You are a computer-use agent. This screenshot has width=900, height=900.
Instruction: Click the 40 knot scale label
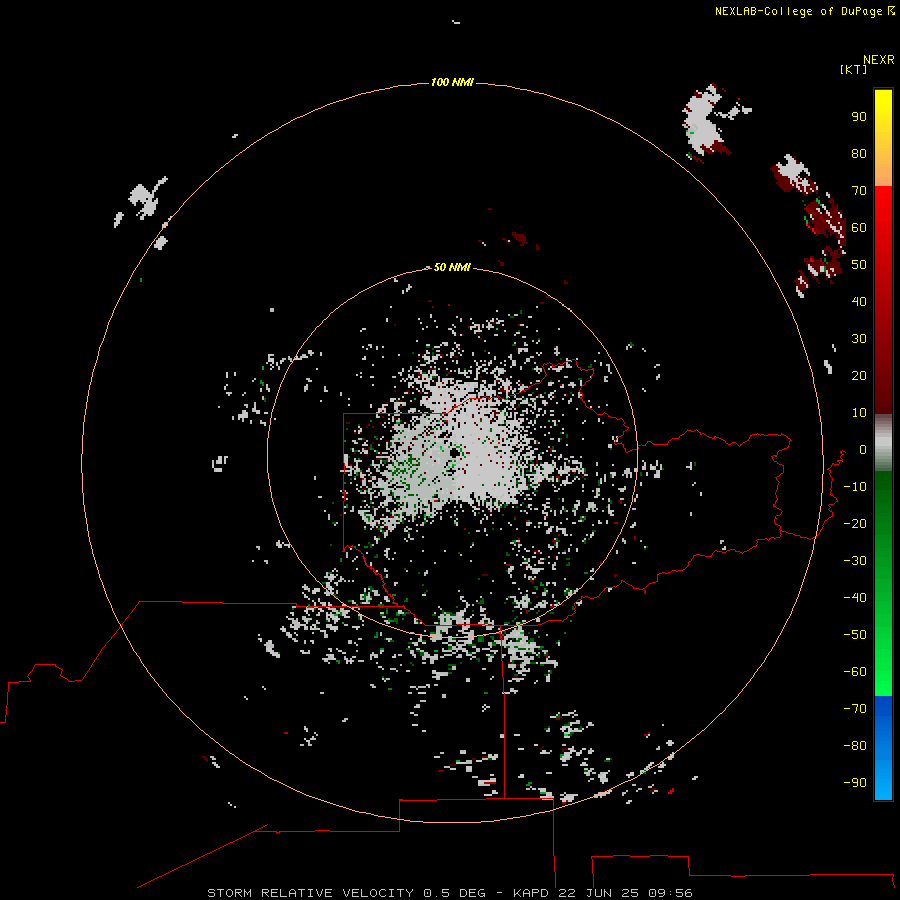click(x=859, y=301)
